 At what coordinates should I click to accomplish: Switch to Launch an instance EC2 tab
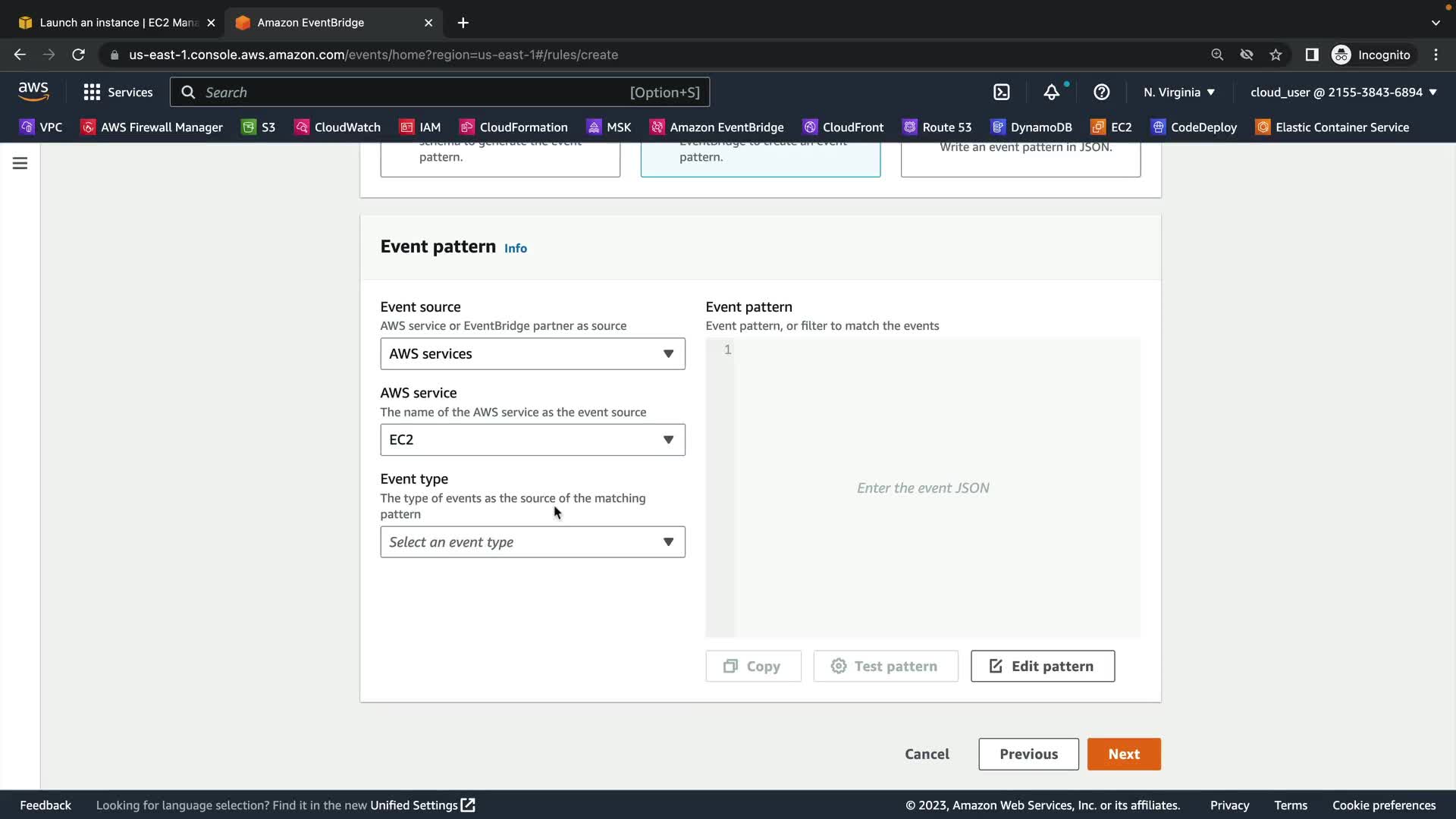click(x=118, y=23)
